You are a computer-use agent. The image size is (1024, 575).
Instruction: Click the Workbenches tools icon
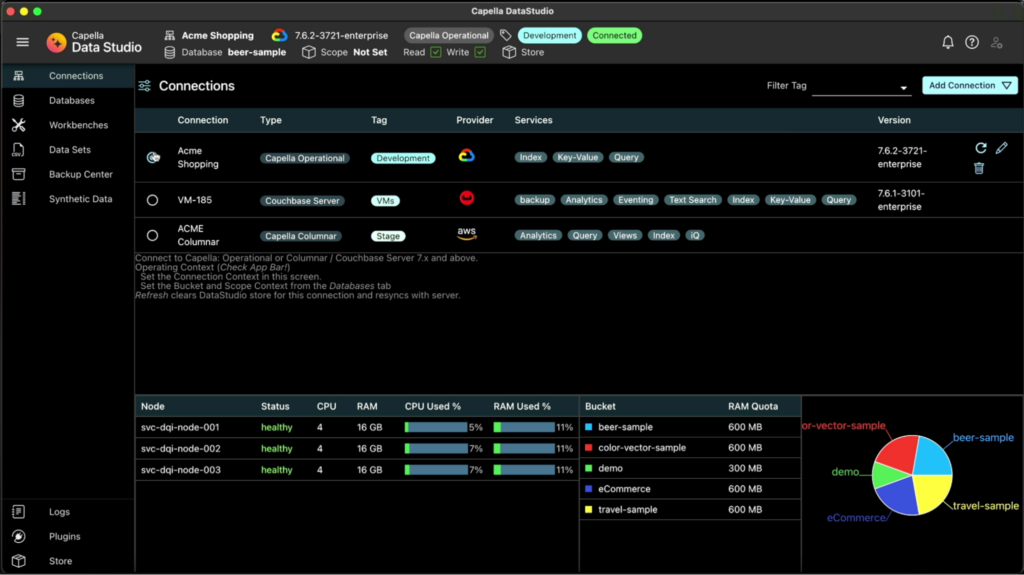[x=18, y=125]
